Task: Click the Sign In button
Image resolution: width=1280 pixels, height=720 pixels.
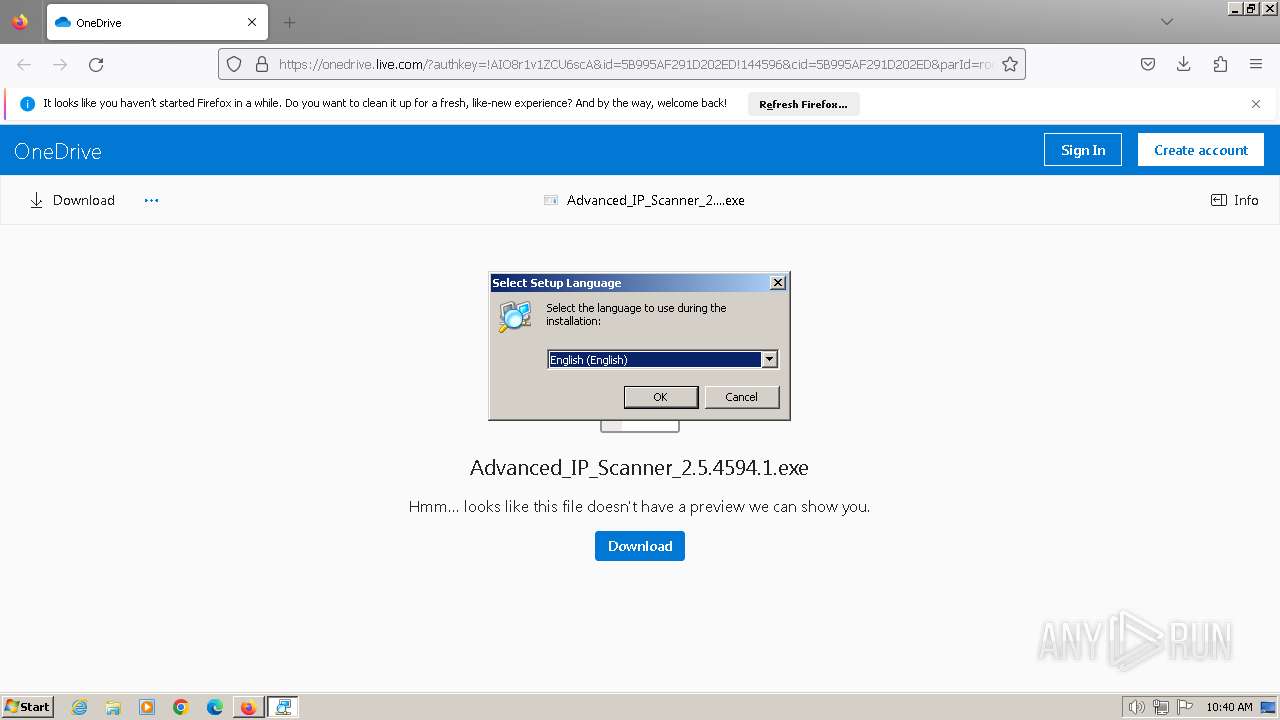Action: (x=1083, y=150)
